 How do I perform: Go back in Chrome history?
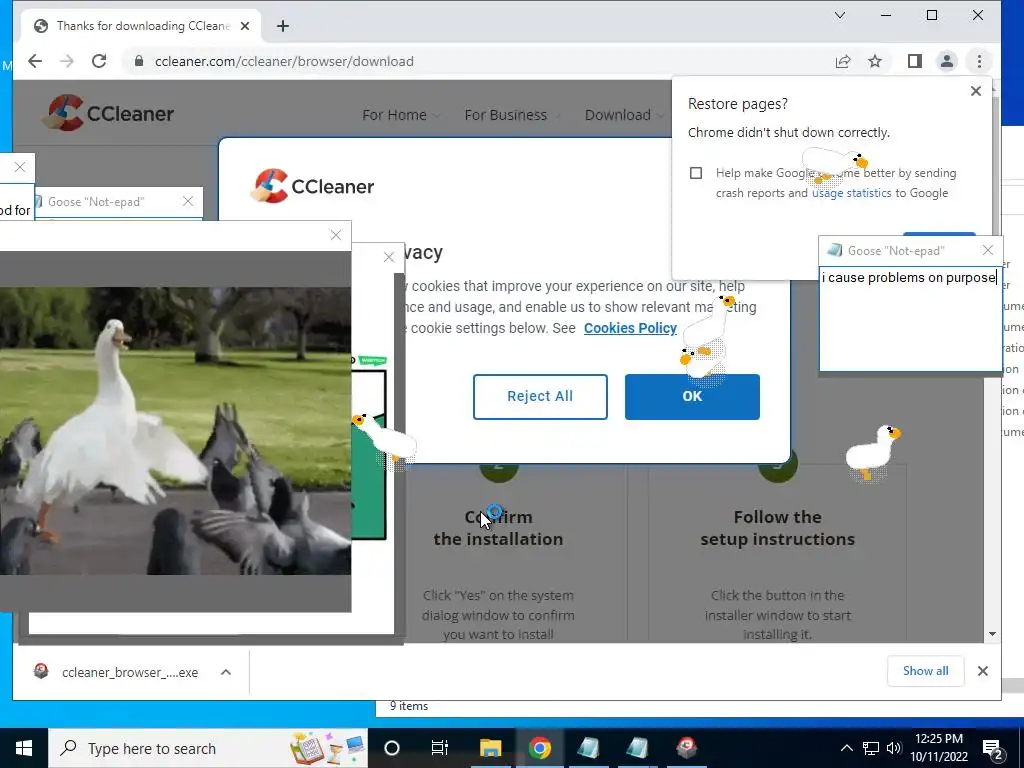35,61
